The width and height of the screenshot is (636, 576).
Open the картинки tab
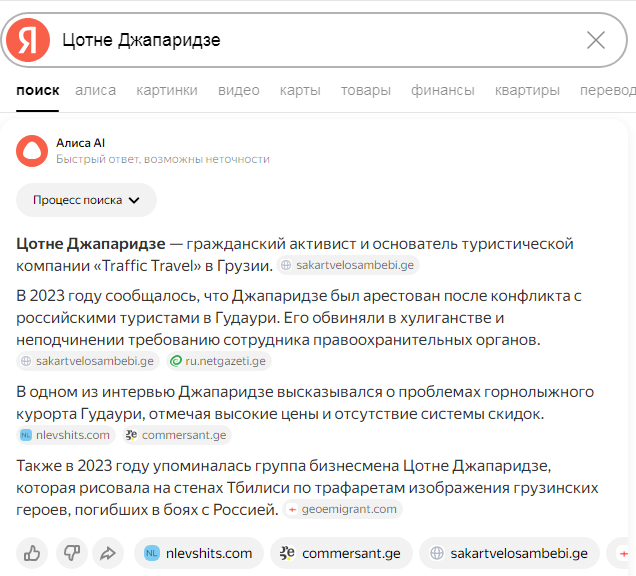point(167,90)
